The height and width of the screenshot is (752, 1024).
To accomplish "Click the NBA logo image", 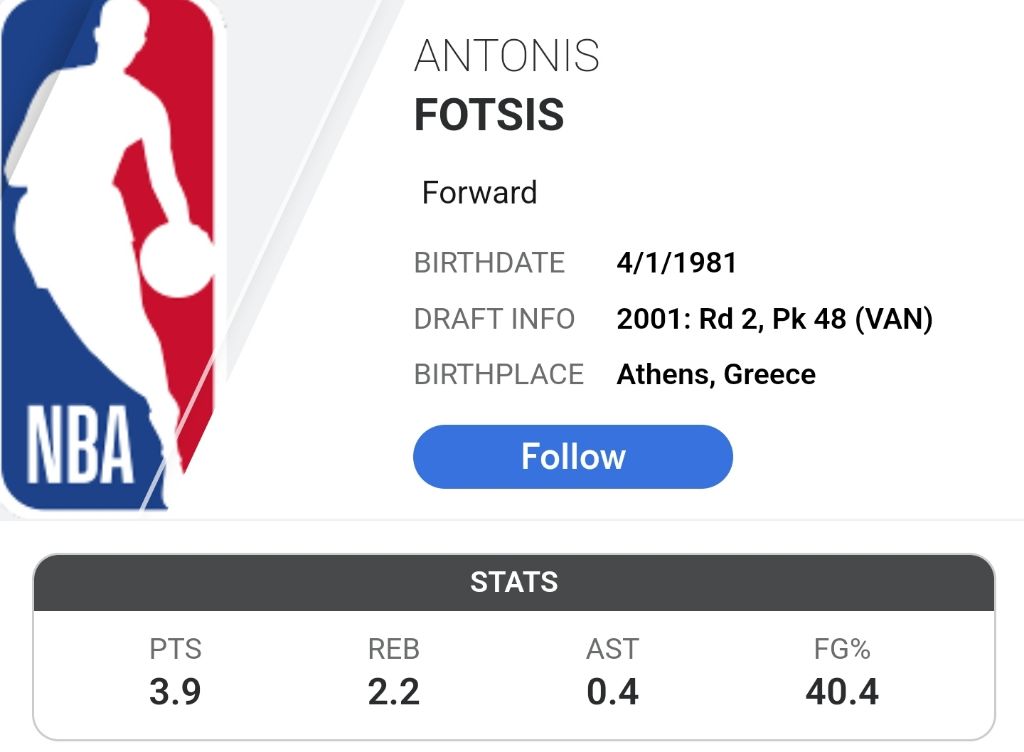I will (110, 255).
